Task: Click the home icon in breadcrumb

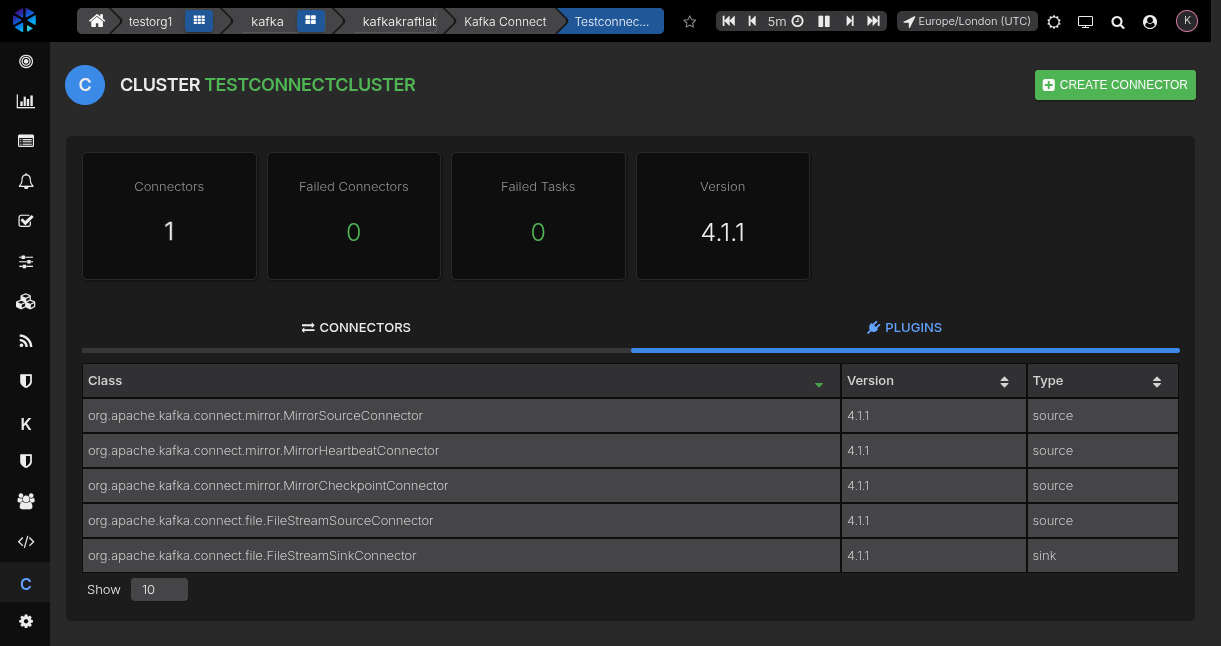Action: tap(97, 21)
